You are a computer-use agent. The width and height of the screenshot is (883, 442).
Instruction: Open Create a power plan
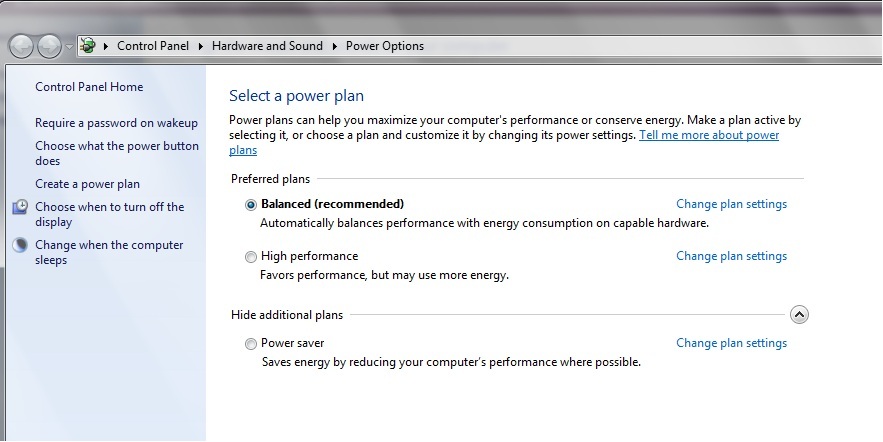tap(87, 184)
